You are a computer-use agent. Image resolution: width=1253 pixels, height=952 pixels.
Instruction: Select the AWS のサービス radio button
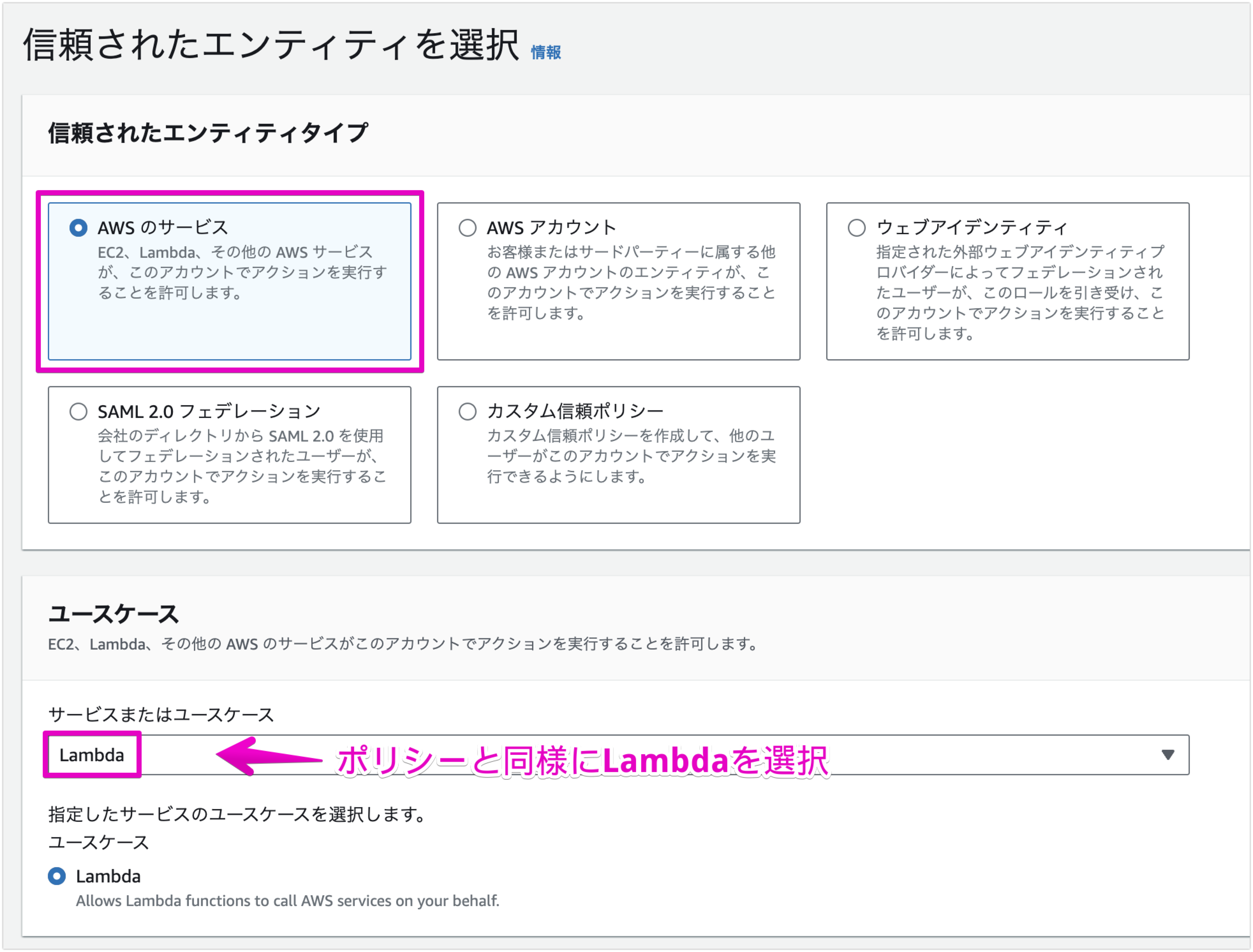coord(78,228)
